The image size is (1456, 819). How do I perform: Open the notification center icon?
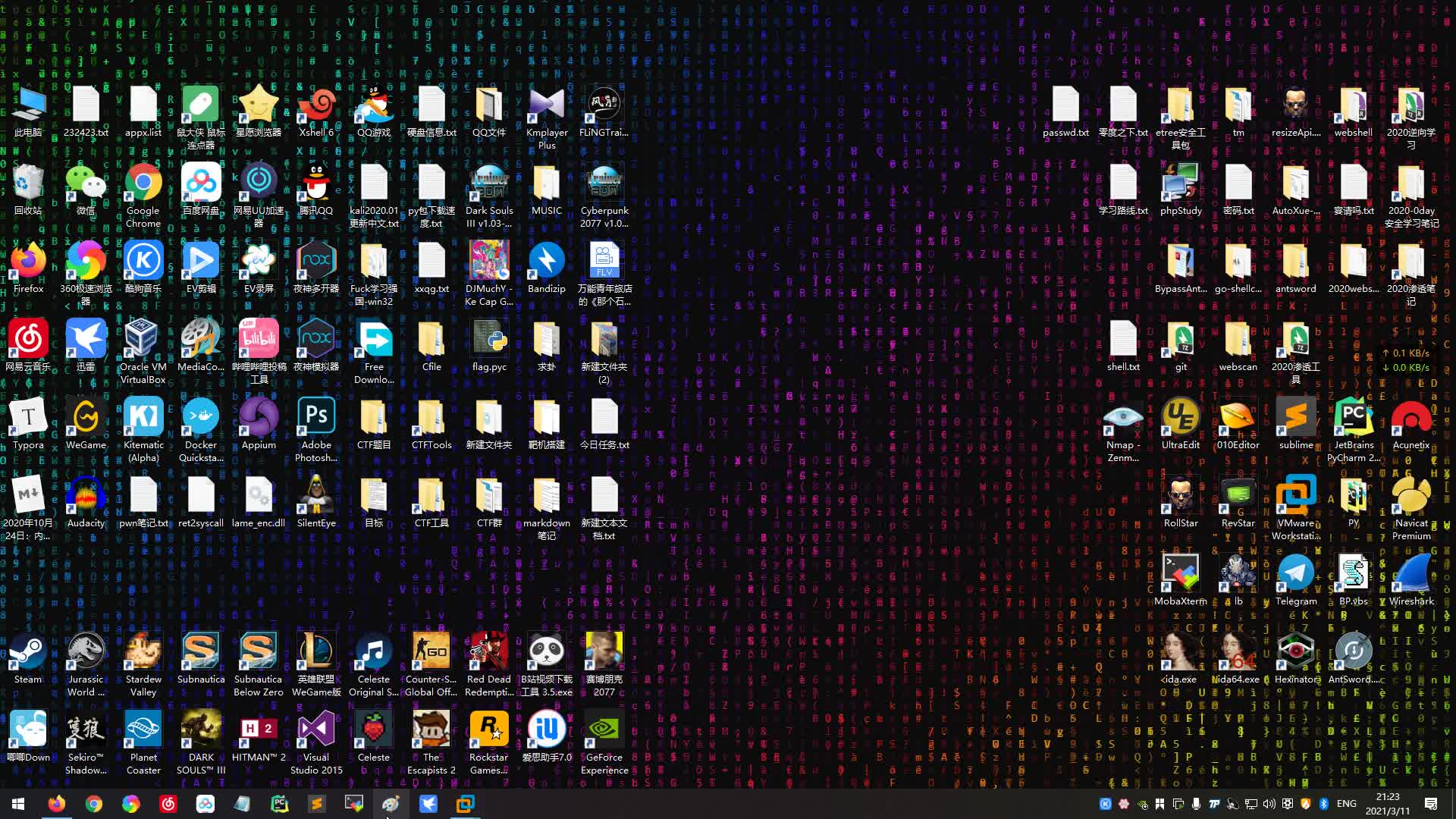pyautogui.click(x=1431, y=804)
